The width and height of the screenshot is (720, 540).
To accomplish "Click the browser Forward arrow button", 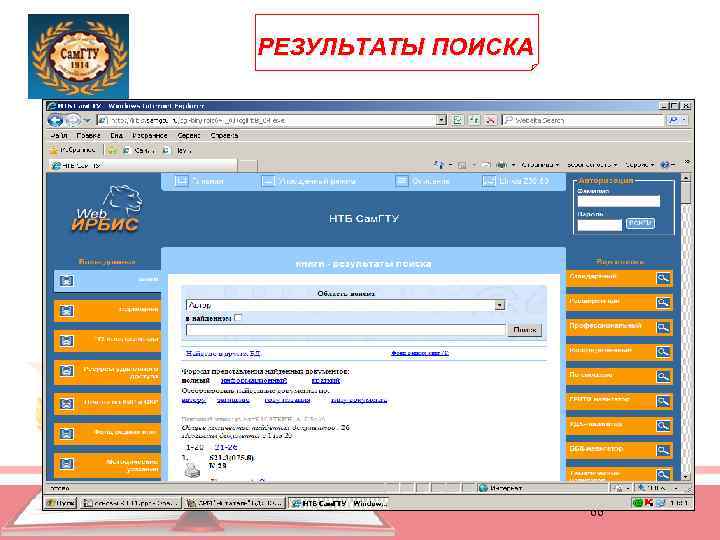I will pos(73,120).
